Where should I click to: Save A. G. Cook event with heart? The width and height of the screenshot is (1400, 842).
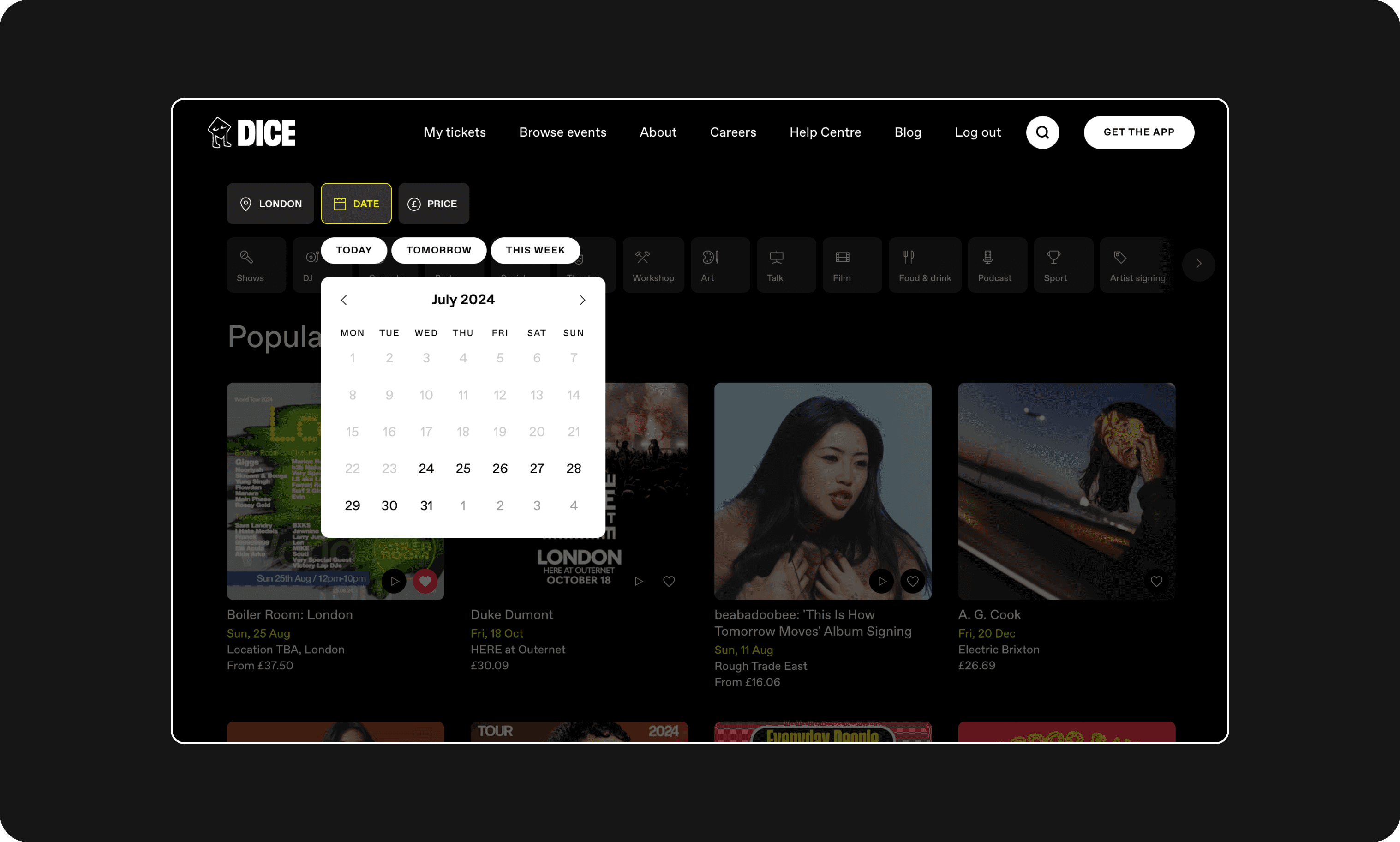1156,581
